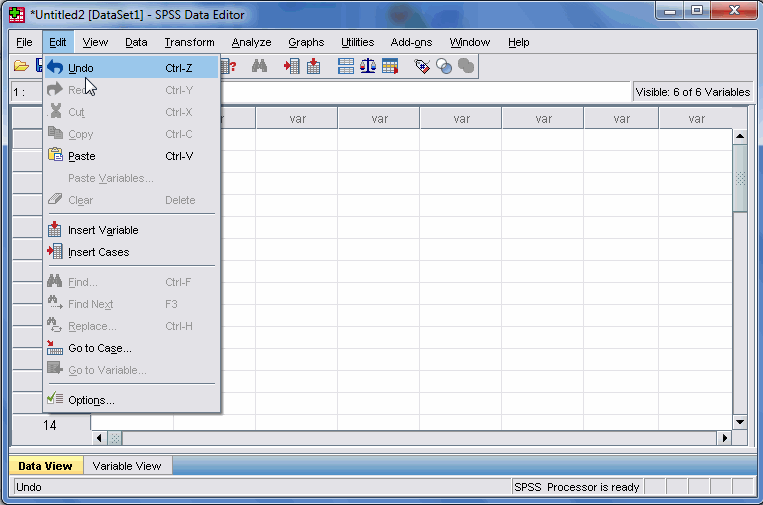The image size is (763, 505).
Task: Open the Add-ons menu
Action: [x=412, y=42]
